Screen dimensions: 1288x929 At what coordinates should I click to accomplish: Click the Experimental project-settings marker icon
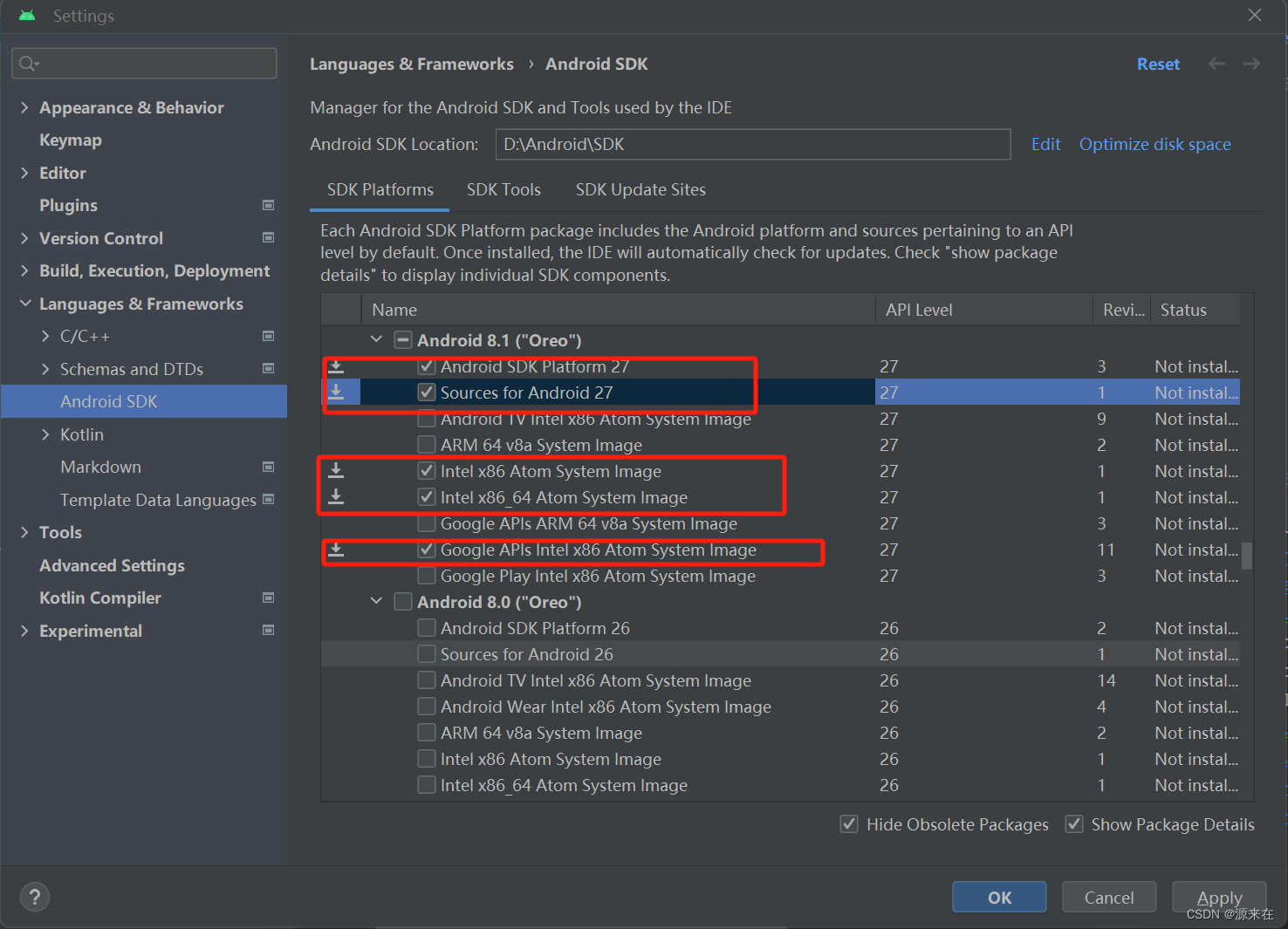point(269,630)
